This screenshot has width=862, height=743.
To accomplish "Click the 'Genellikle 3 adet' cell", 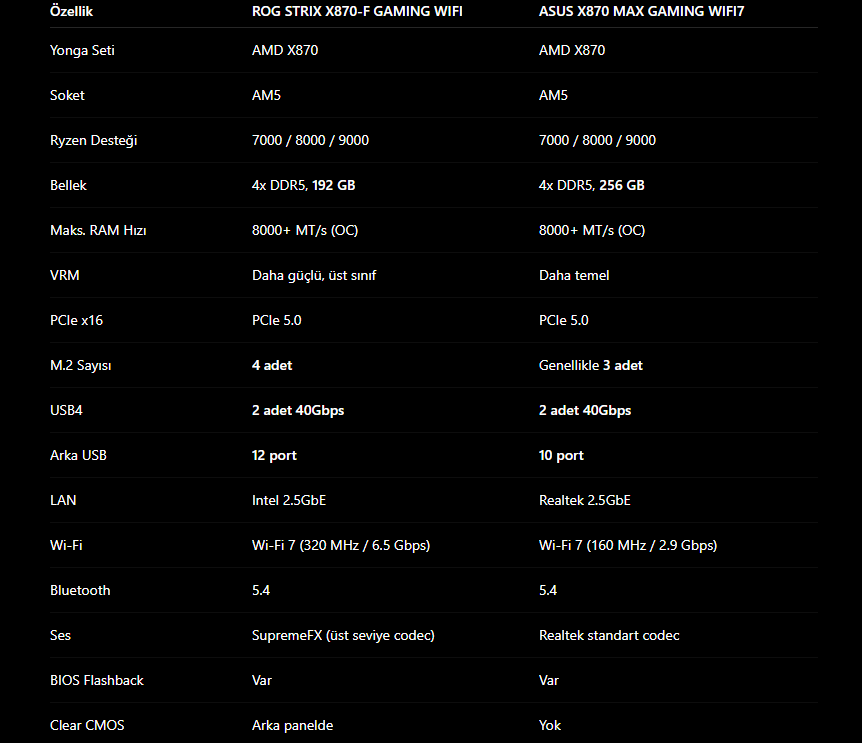I will [x=590, y=365].
